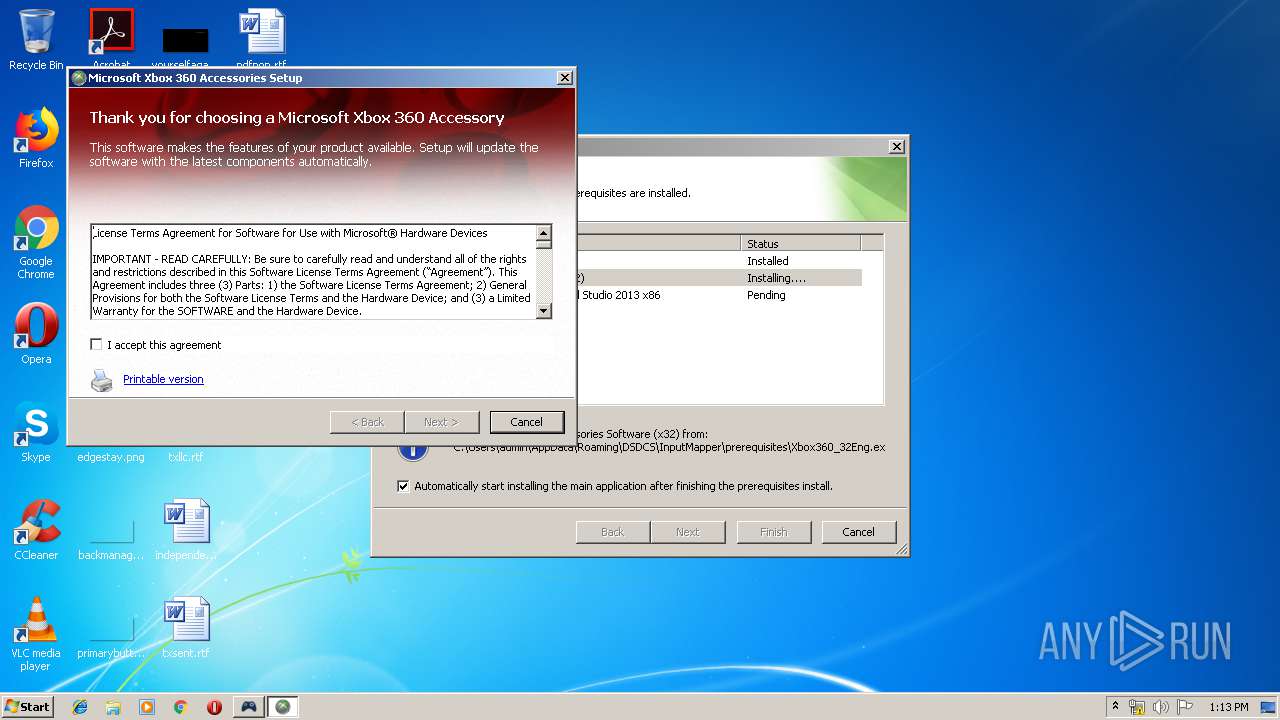Uncheck automatically start installing main application

pos(403,486)
